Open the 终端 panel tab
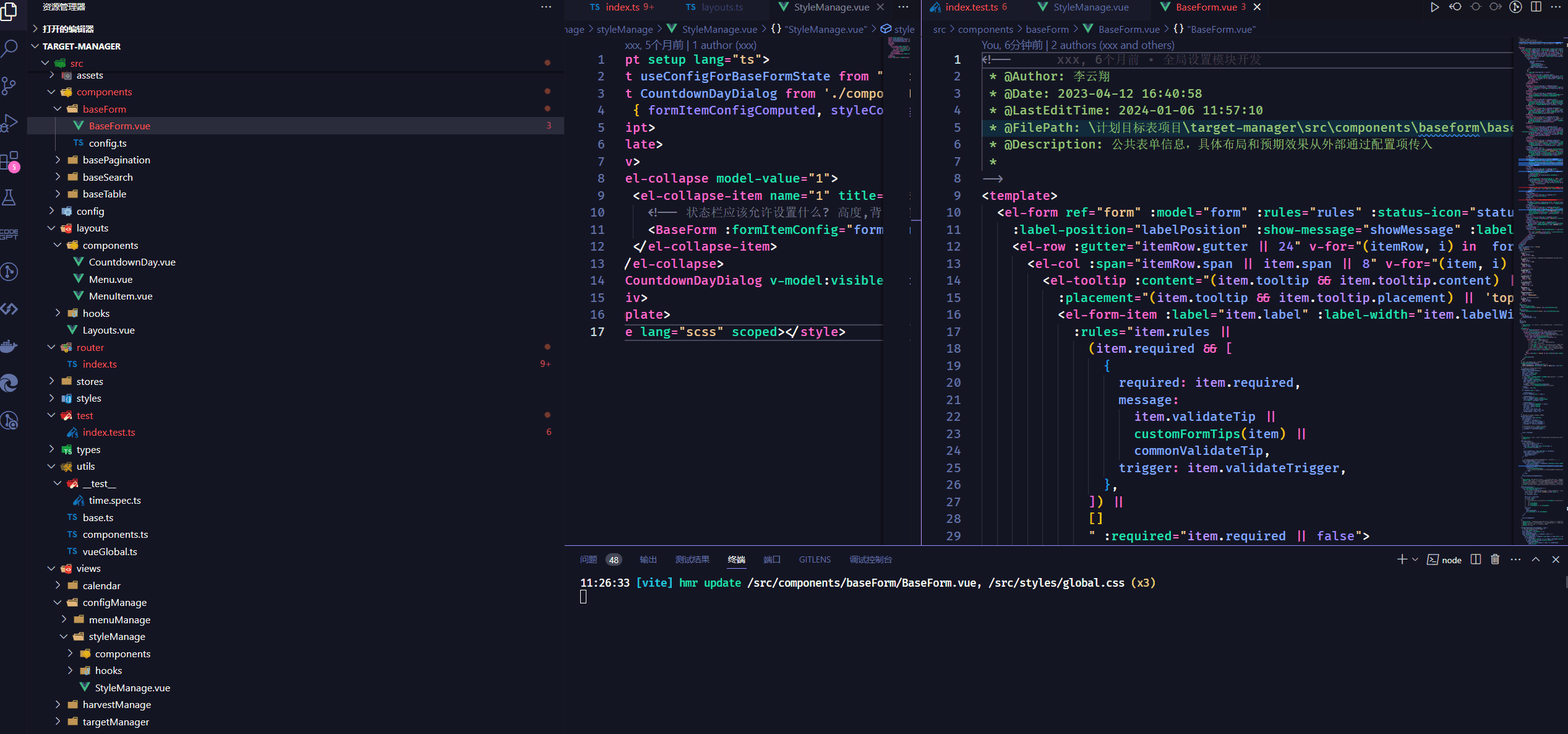The height and width of the screenshot is (734, 1568). click(x=736, y=559)
